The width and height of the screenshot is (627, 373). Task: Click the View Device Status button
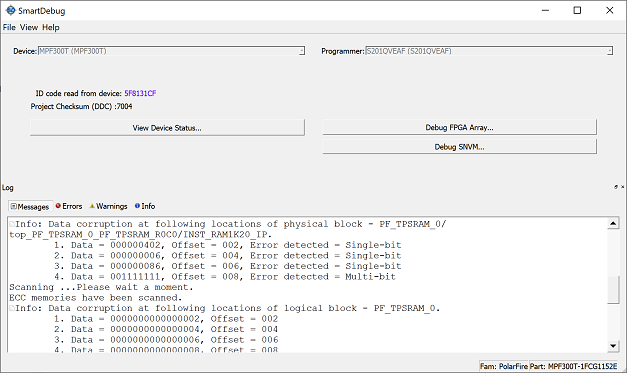coord(167,128)
